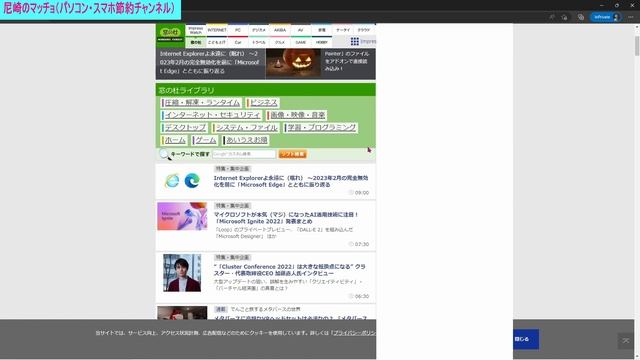Image resolution: width=640 pixels, height=360 pixels.
Task: Click the blue 閉じる button on cookie bar
Action: click(x=526, y=339)
